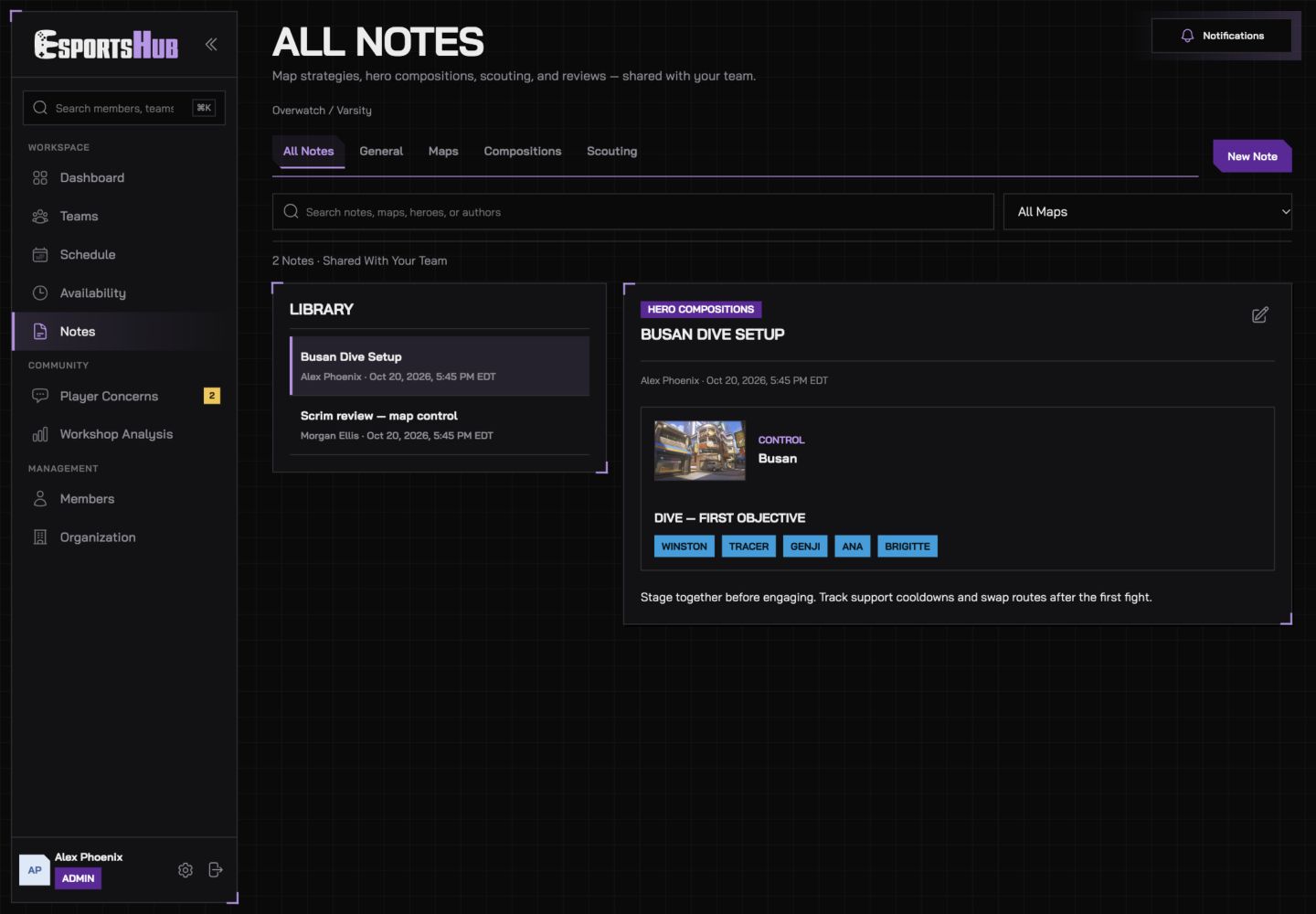Open the Compositions tab
This screenshot has height=914, width=1316.
[523, 151]
